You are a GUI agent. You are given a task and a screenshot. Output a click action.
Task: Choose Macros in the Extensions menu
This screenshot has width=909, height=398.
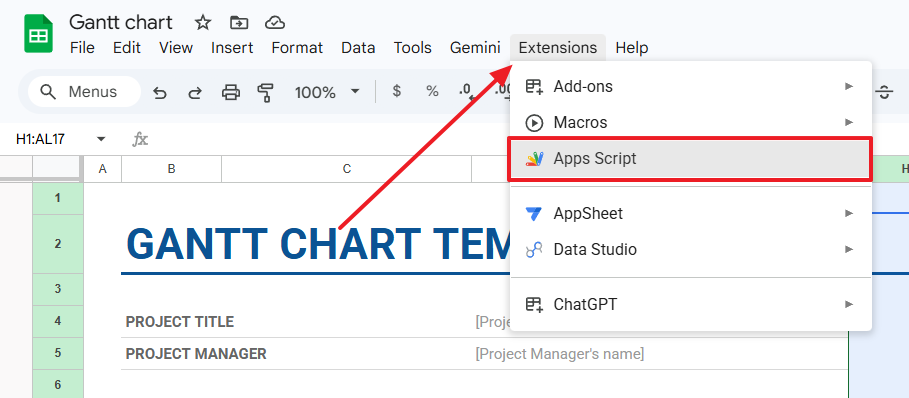coord(690,123)
